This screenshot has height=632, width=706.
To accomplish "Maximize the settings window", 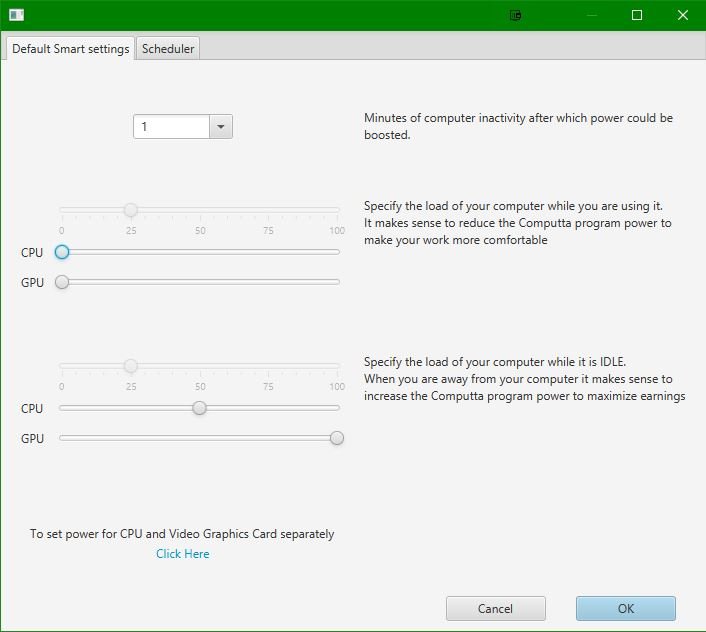I will click(637, 15).
